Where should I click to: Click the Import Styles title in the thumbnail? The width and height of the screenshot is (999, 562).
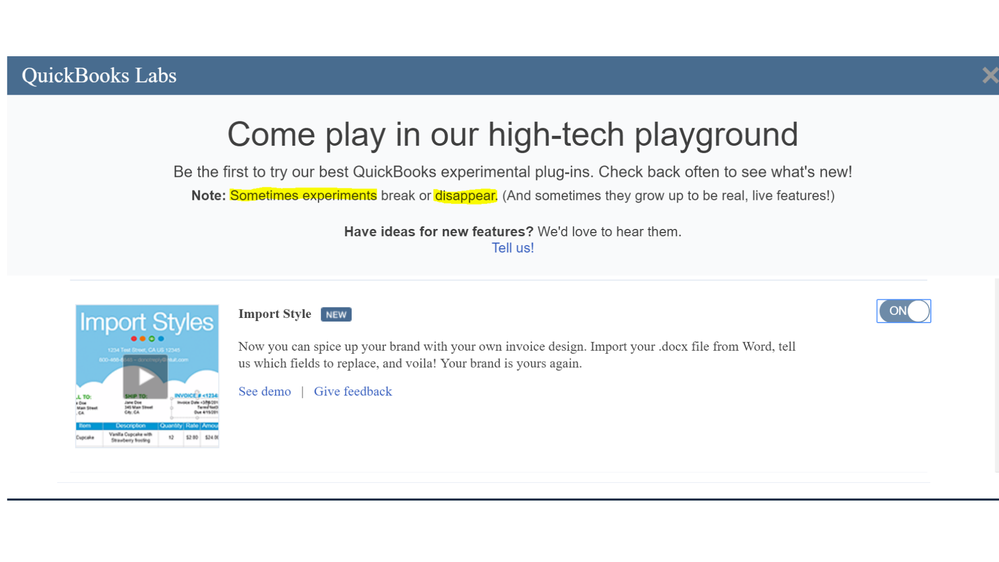pyautogui.click(x=147, y=322)
